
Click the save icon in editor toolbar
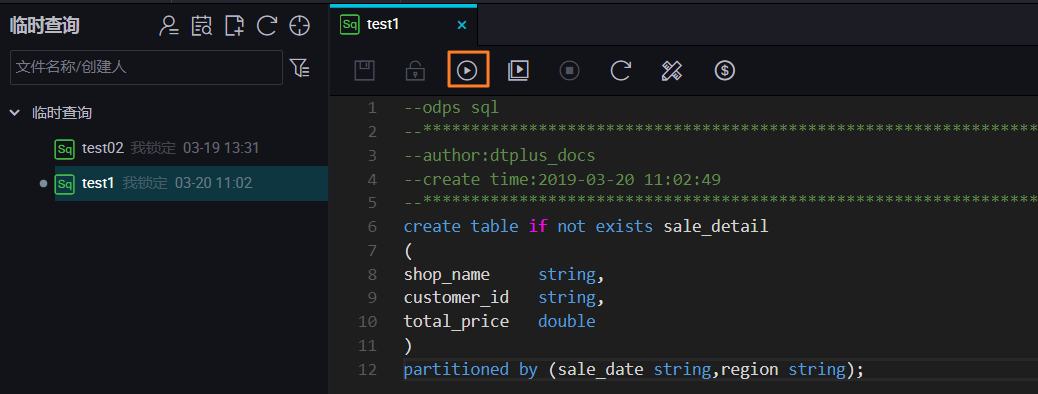click(365, 70)
